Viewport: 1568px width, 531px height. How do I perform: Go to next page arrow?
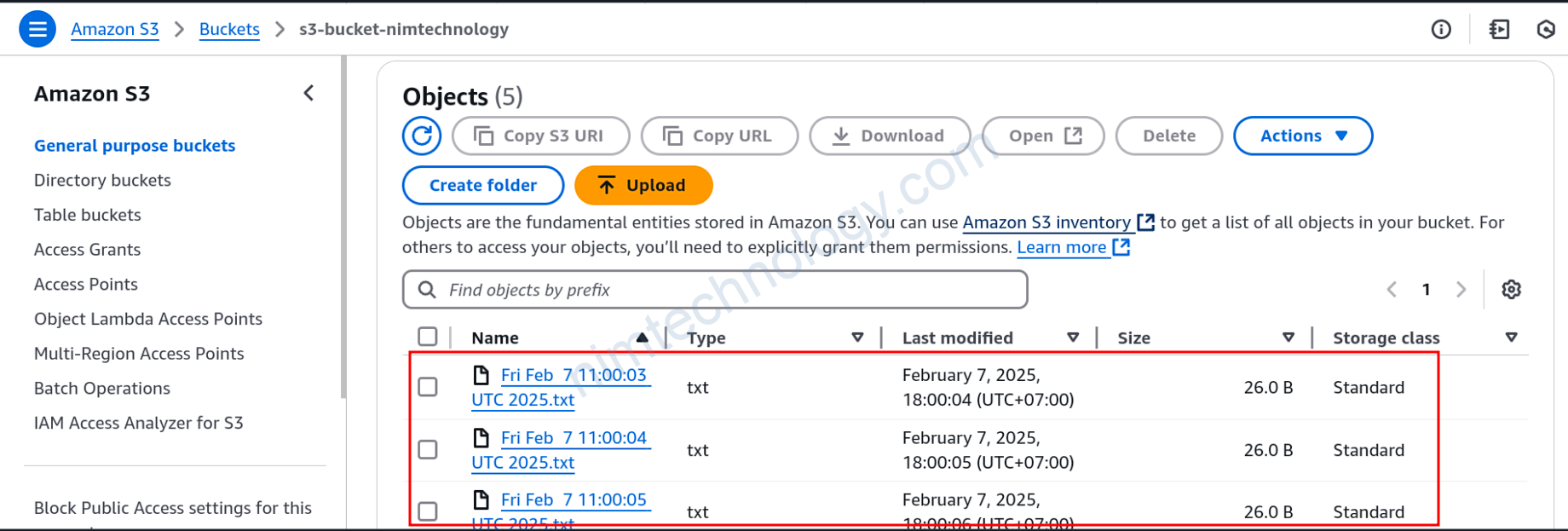[1461, 290]
